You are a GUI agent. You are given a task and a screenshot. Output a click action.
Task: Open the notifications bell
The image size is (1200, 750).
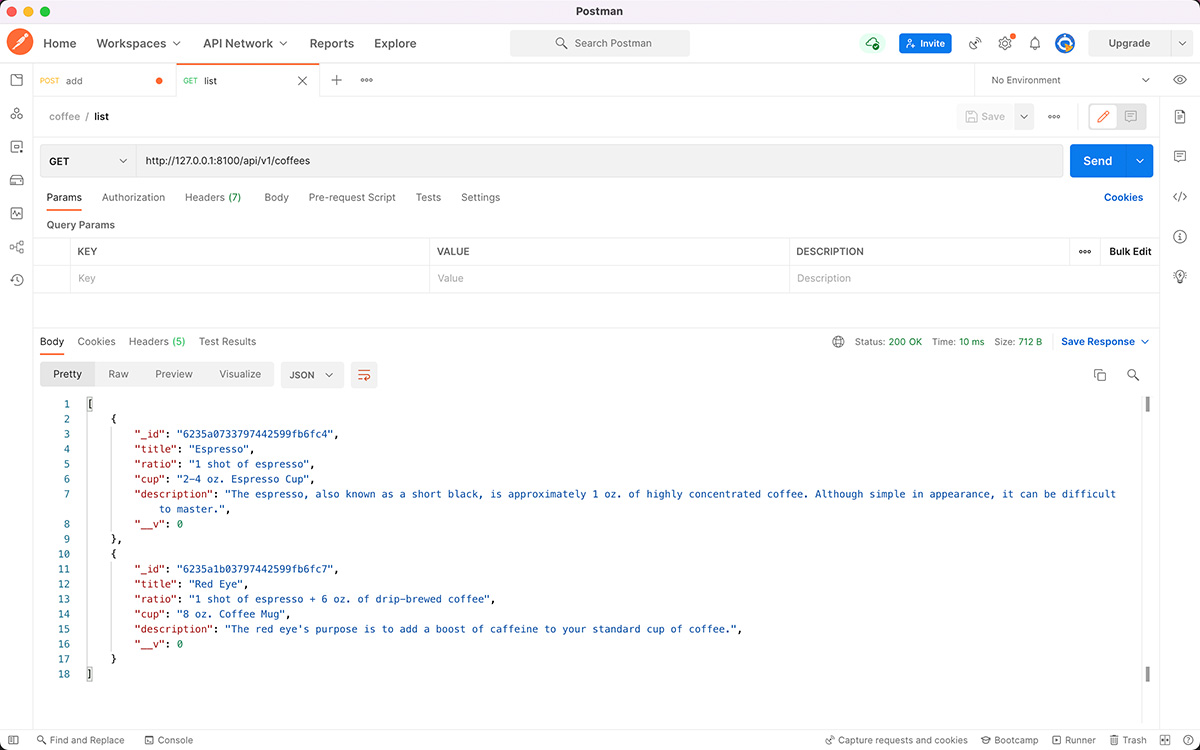1035,43
